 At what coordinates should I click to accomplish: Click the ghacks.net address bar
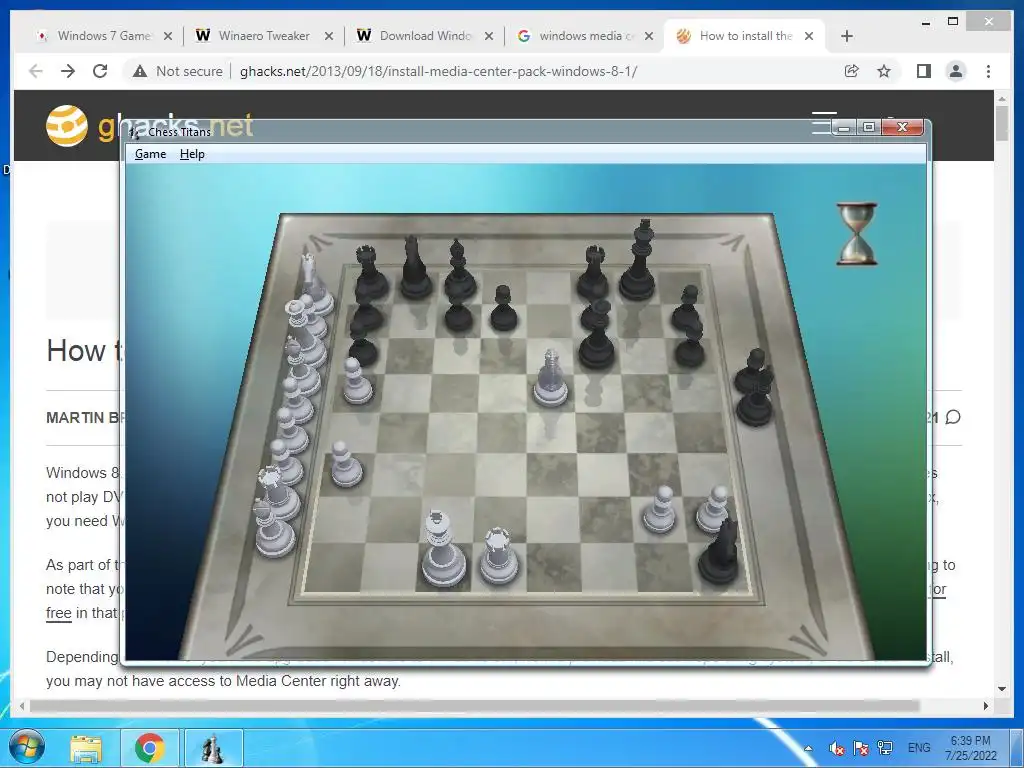[438, 71]
